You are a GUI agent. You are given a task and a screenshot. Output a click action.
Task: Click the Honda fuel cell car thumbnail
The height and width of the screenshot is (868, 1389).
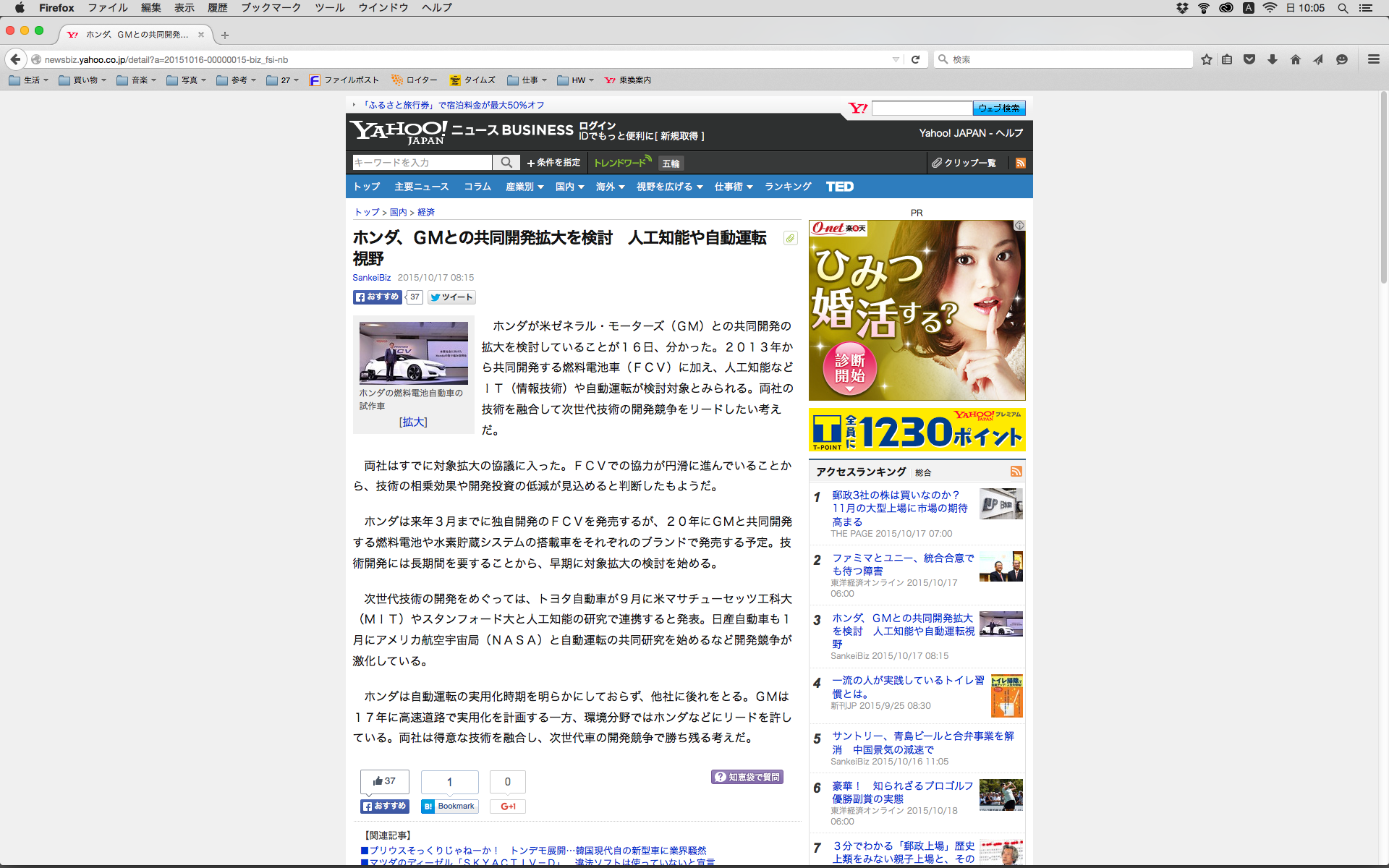413,352
